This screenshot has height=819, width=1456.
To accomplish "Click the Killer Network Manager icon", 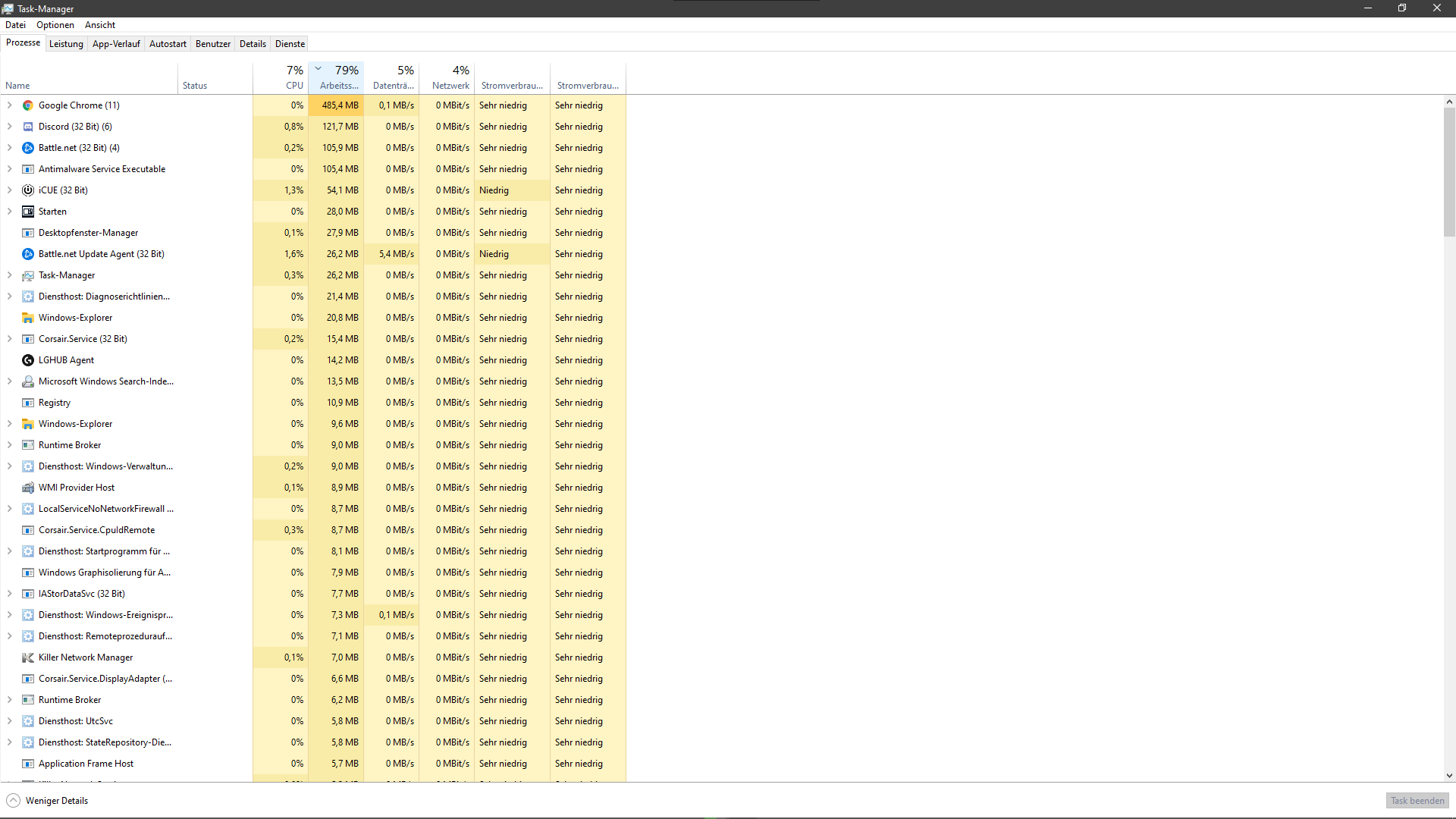I will (28, 657).
